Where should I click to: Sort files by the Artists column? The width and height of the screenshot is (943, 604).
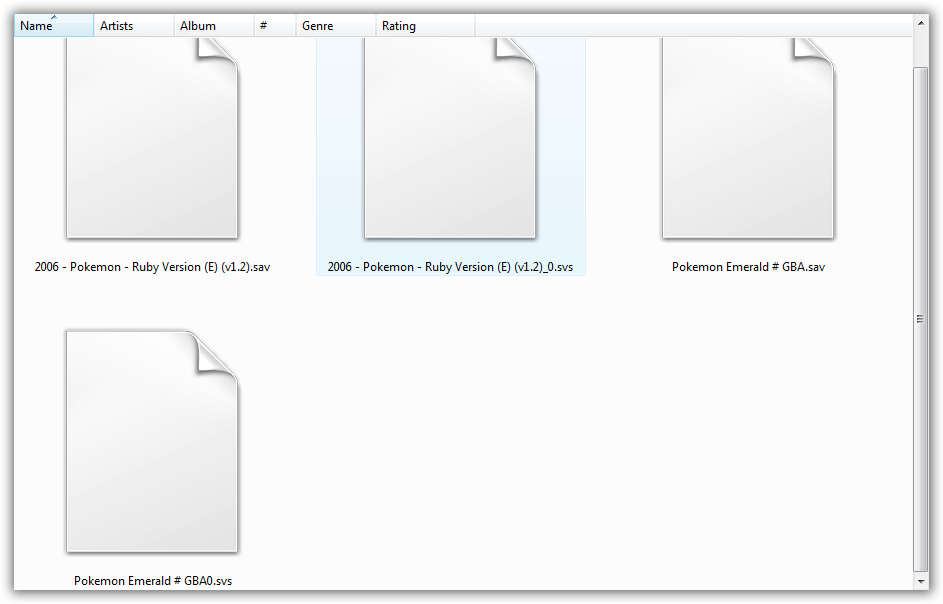134,26
